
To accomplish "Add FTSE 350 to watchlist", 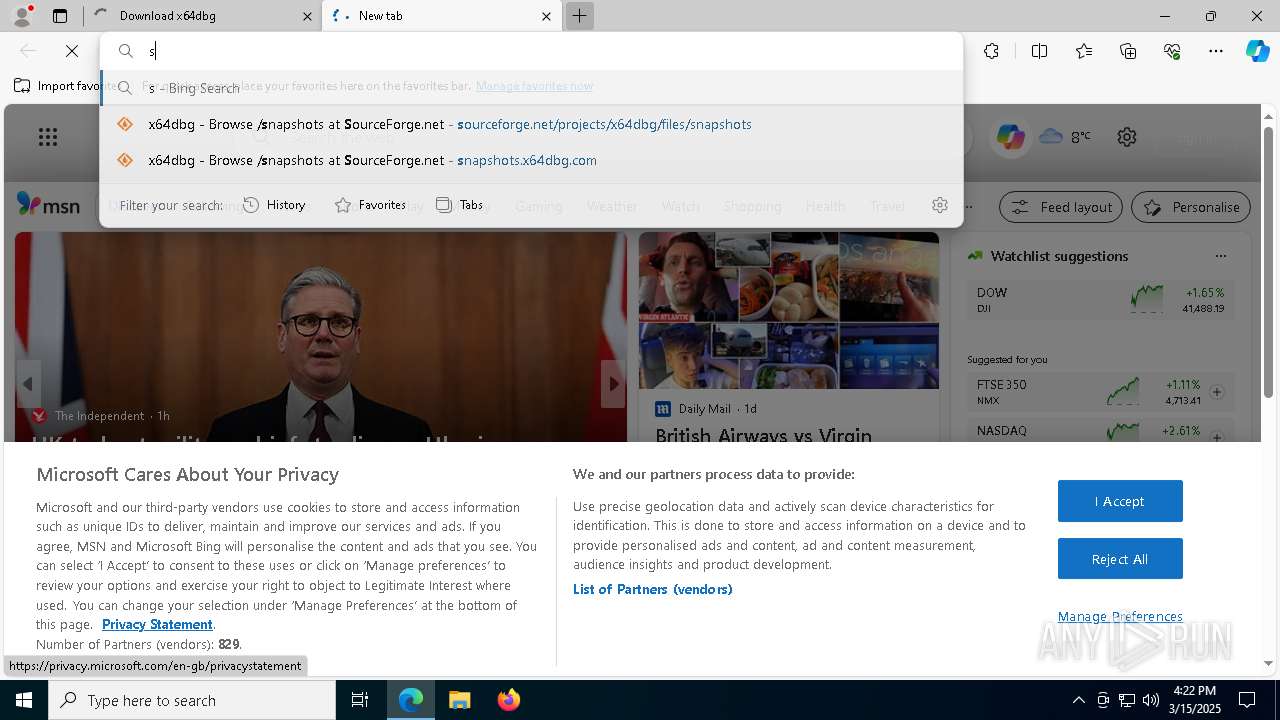I will [x=1217, y=392].
